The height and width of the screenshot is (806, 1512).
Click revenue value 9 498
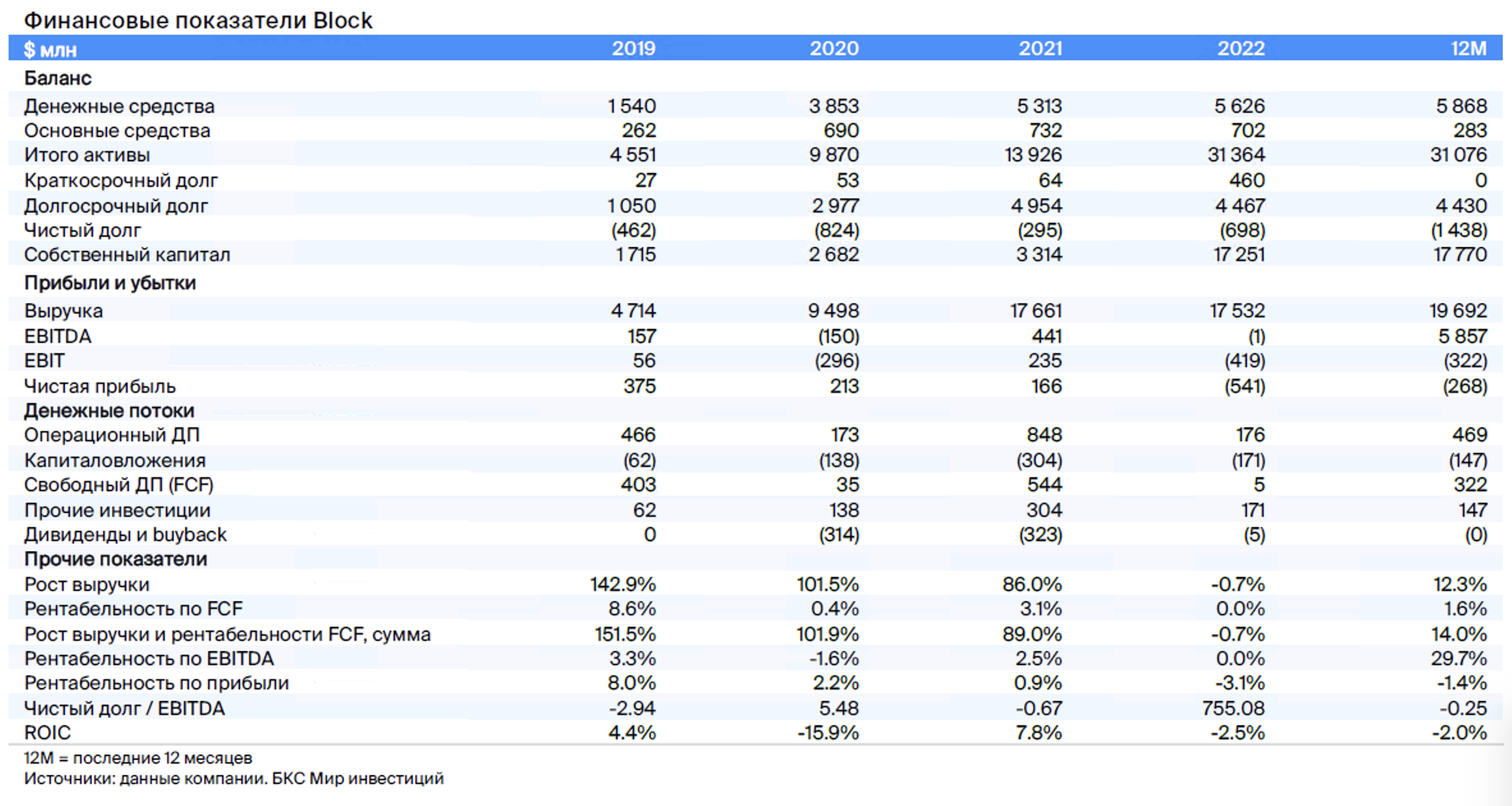point(833,311)
